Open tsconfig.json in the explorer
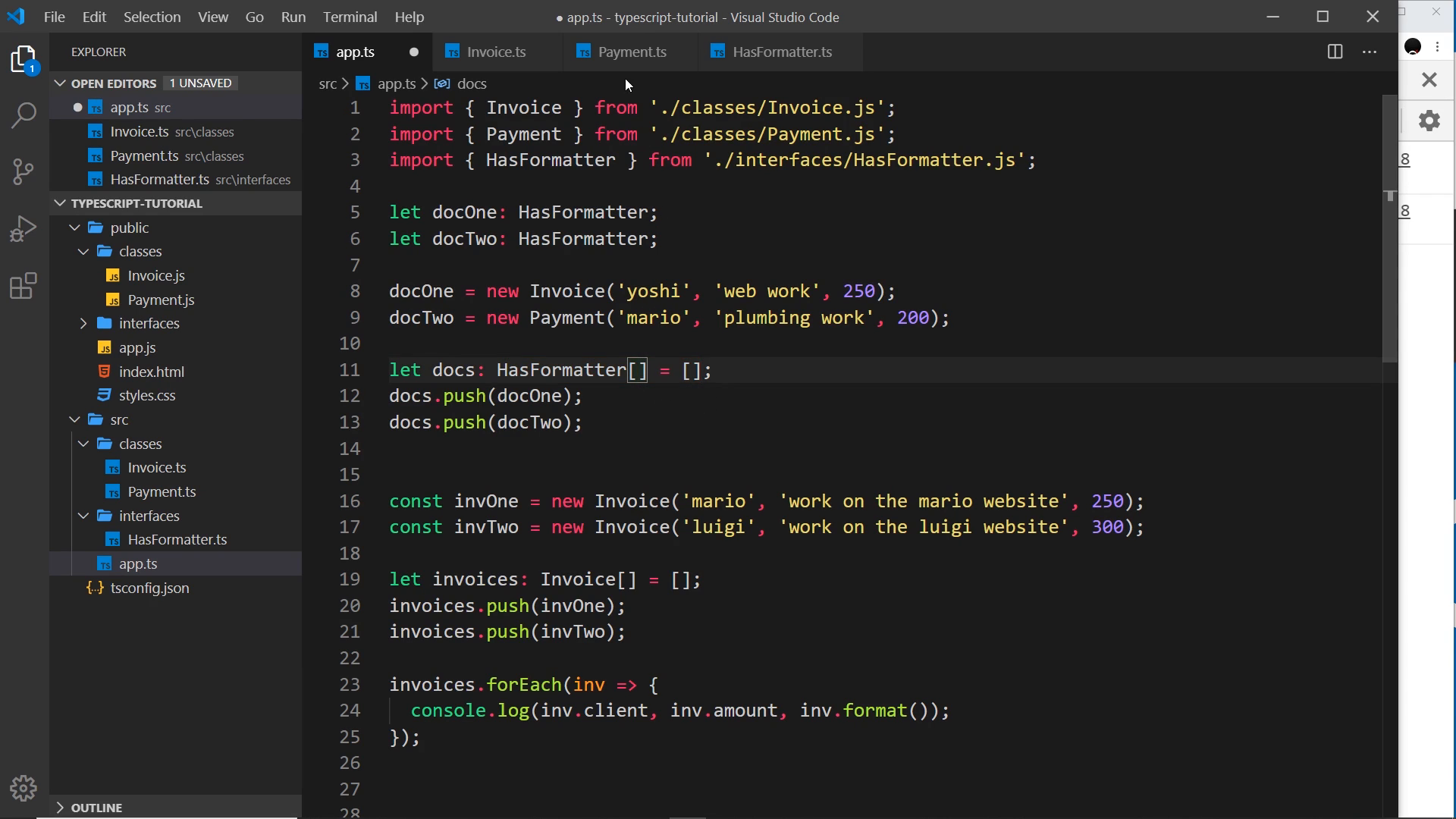Viewport: 1456px width, 819px height. 149,588
